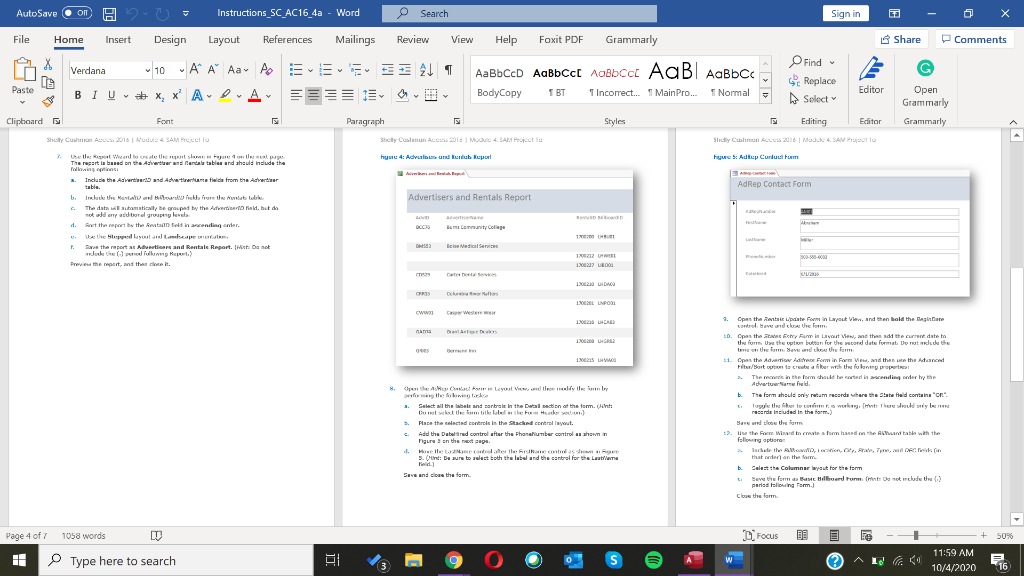
Task: Apply bold formatting
Action: pos(78,96)
